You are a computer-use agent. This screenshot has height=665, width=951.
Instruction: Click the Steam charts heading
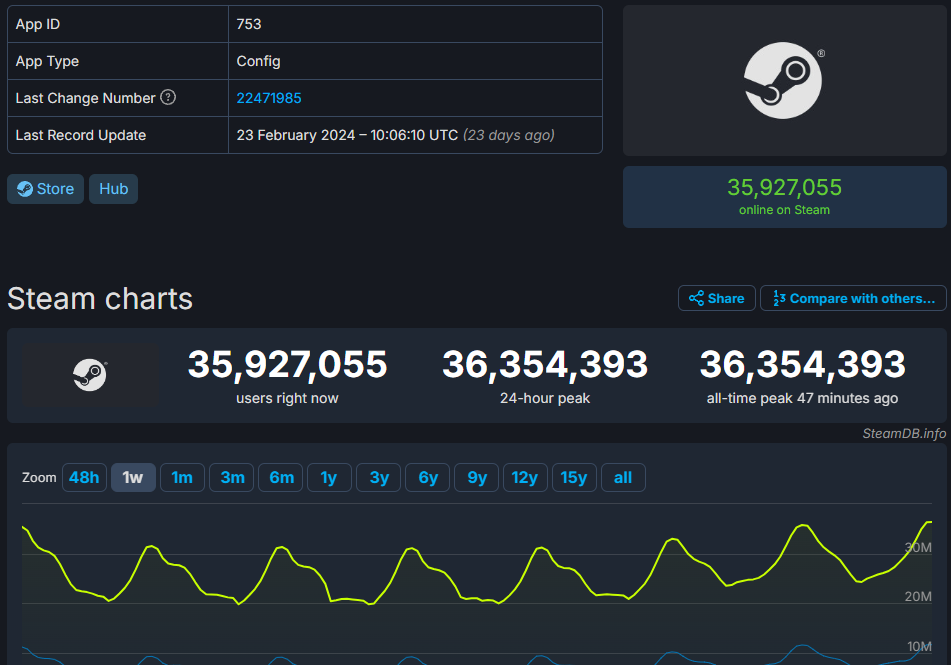(100, 299)
